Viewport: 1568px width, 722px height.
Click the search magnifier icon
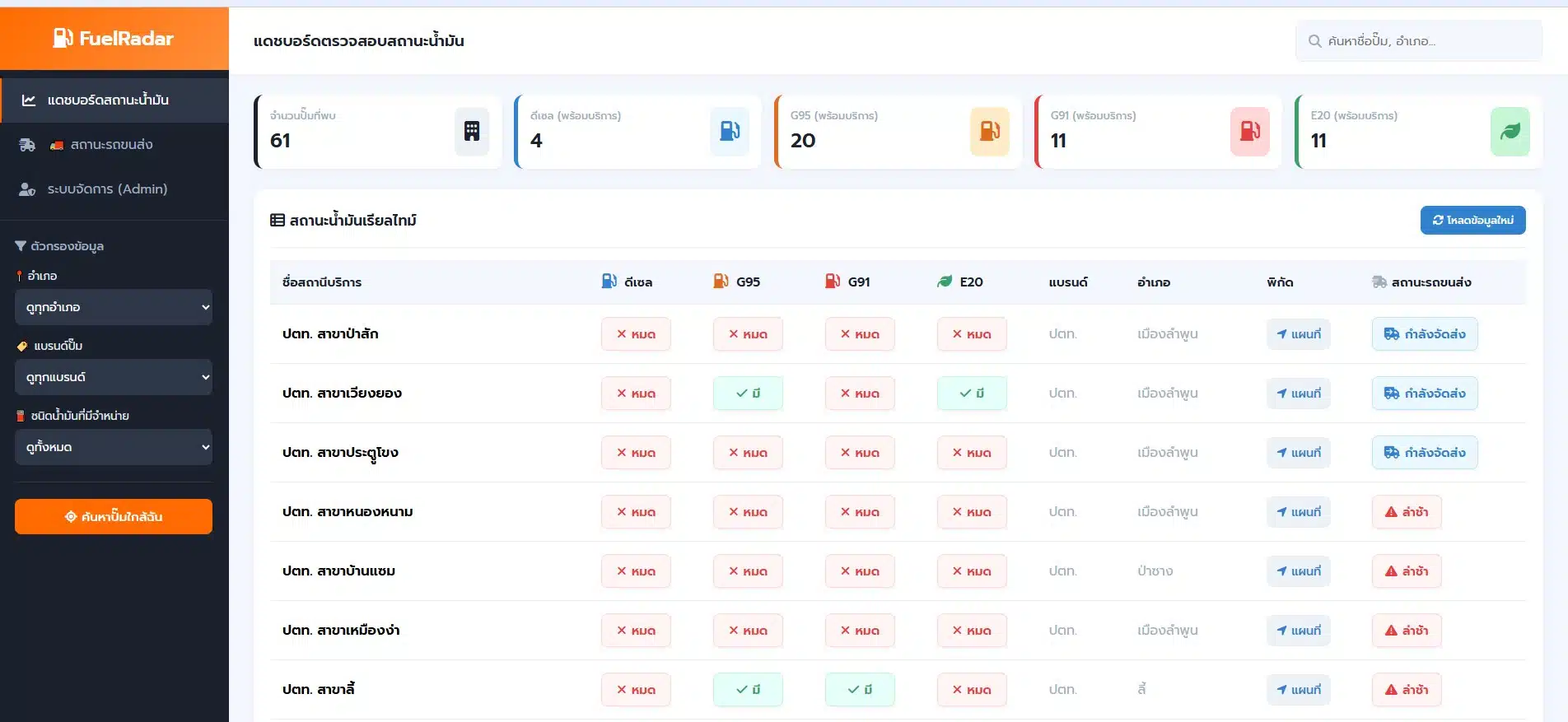[1315, 41]
